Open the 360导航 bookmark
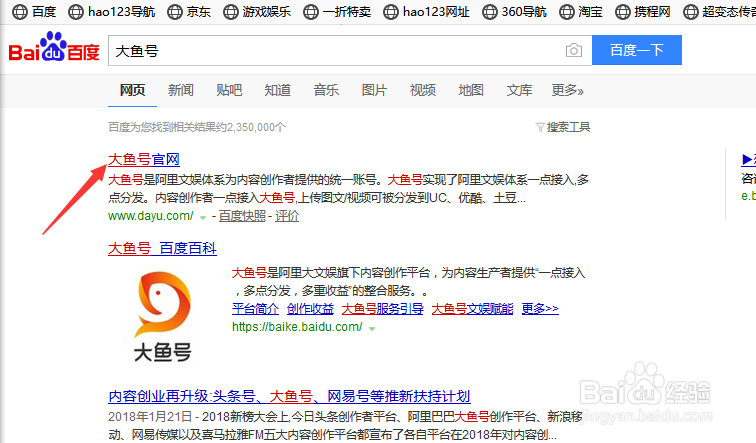The height and width of the screenshot is (443, 756). (514, 12)
